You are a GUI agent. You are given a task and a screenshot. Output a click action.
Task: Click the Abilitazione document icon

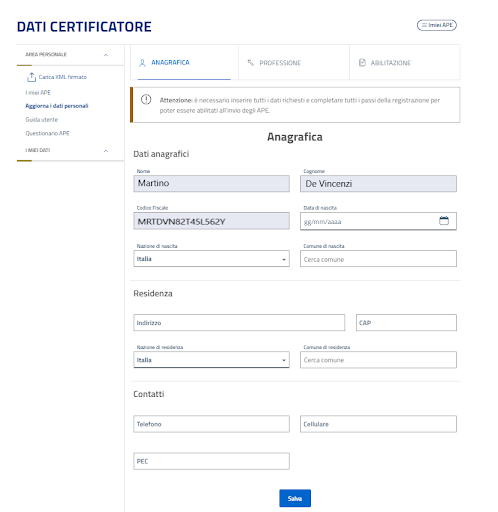tap(362, 63)
